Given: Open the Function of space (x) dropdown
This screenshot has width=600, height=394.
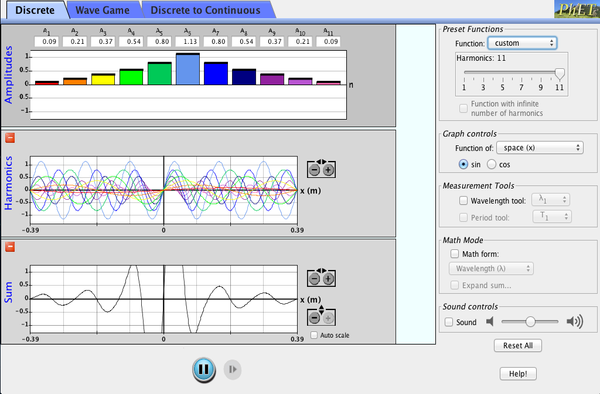Looking at the screenshot, I should point(540,148).
